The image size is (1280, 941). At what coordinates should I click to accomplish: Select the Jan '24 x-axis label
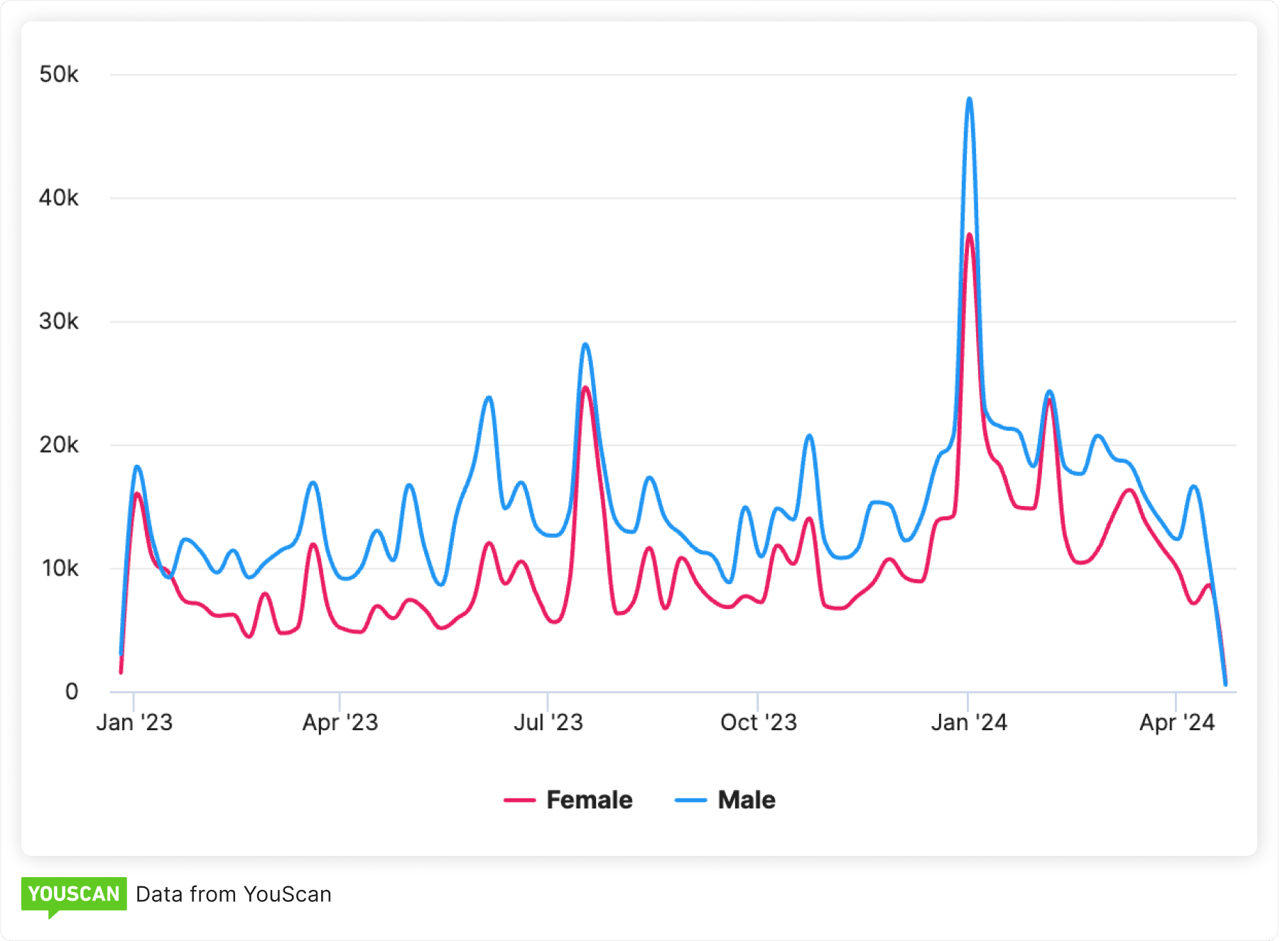point(968,723)
